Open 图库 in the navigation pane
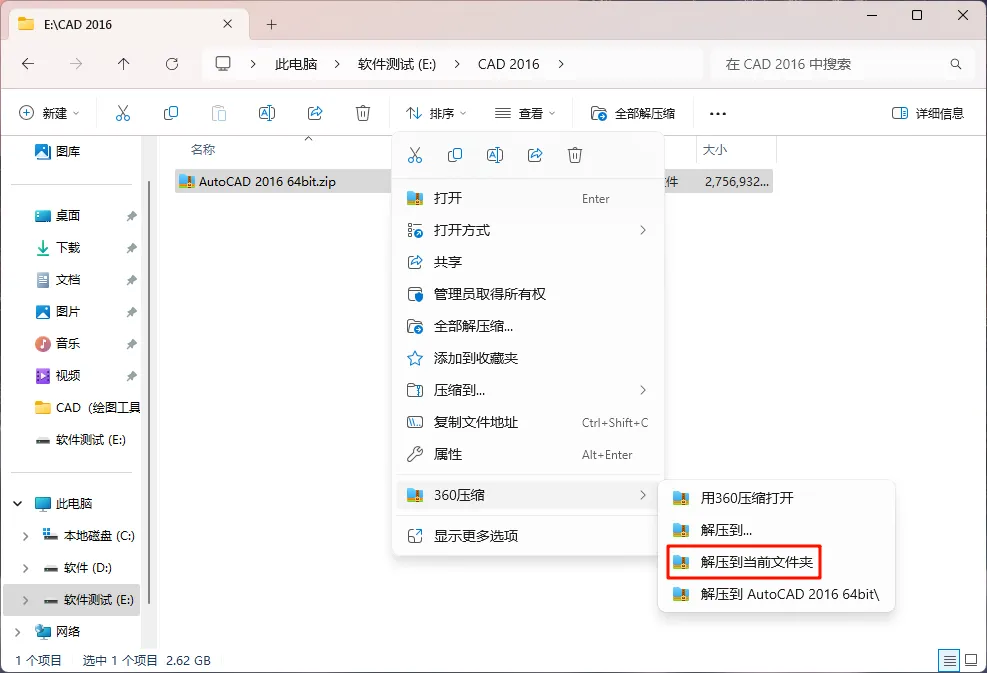987x673 pixels. point(58,151)
